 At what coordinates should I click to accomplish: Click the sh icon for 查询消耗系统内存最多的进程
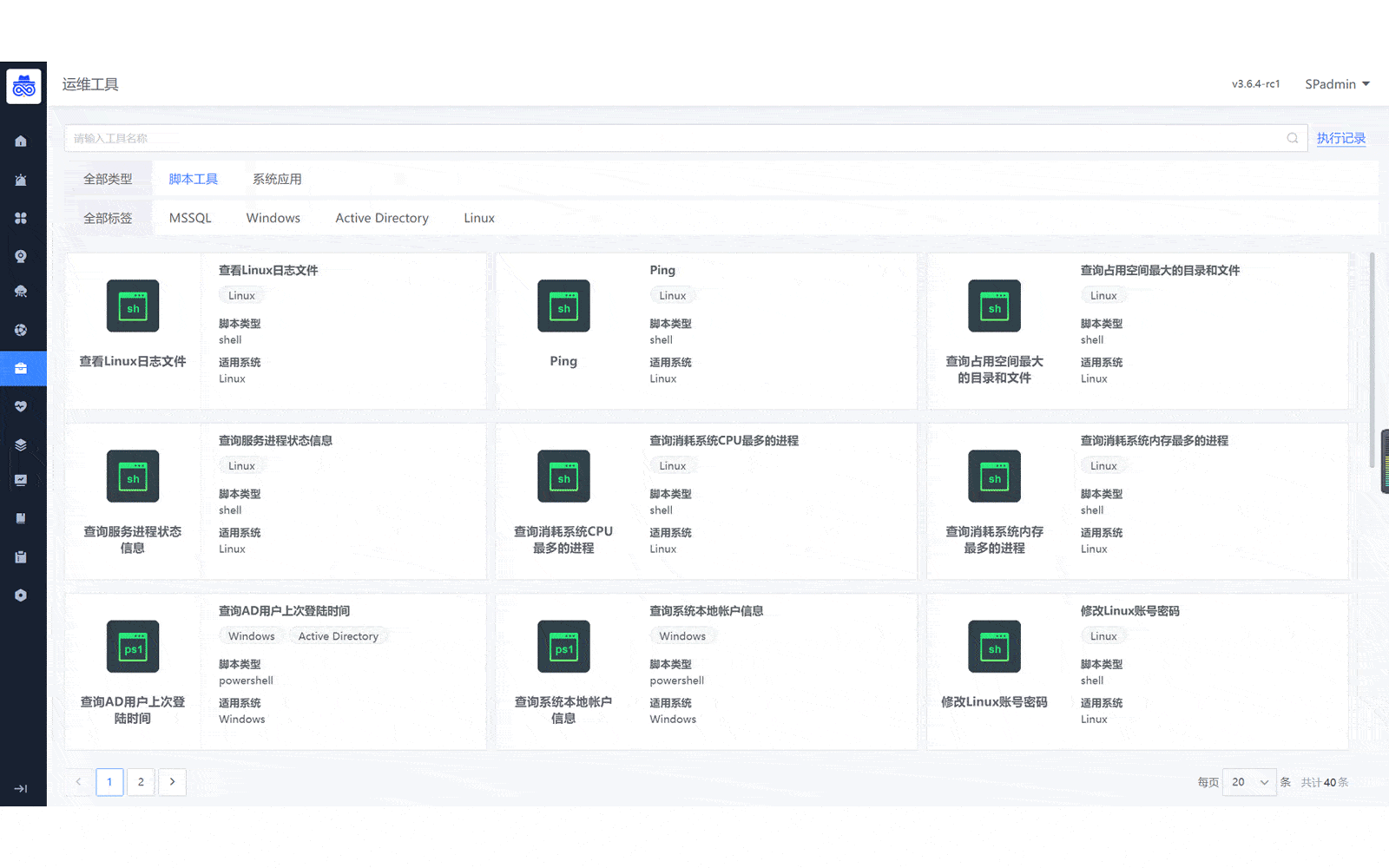tap(994, 476)
